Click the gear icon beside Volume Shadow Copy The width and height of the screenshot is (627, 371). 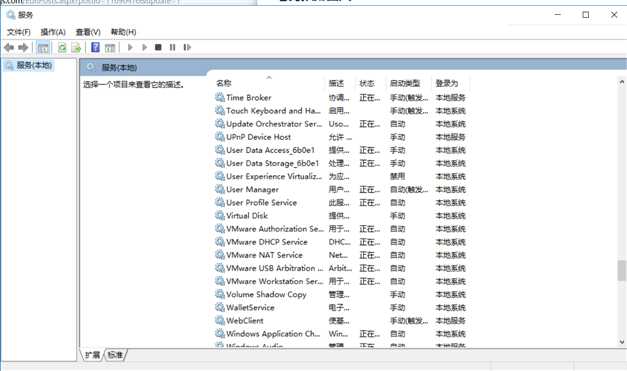tap(220, 294)
